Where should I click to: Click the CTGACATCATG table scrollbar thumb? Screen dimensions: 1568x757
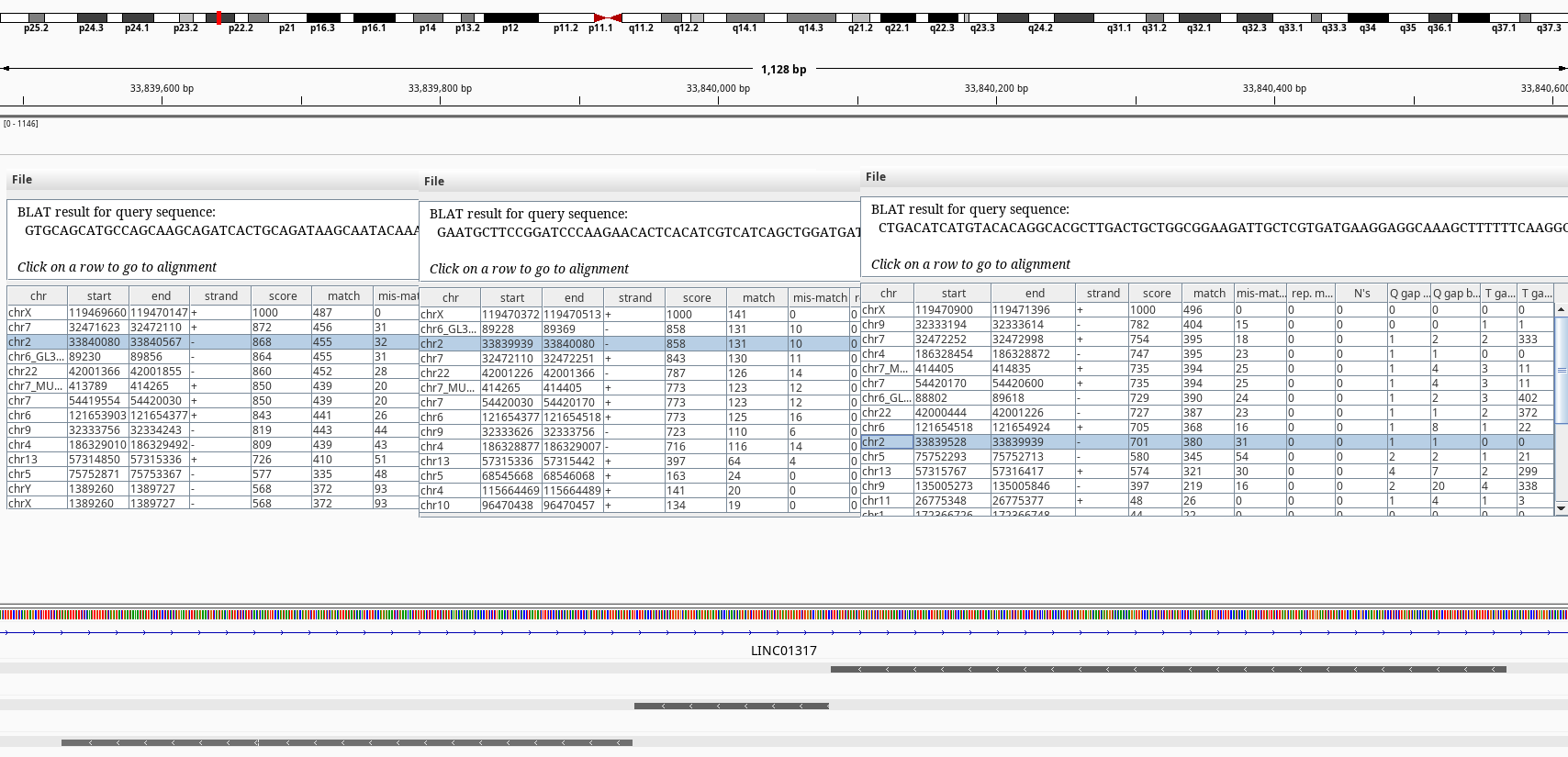(1561, 371)
